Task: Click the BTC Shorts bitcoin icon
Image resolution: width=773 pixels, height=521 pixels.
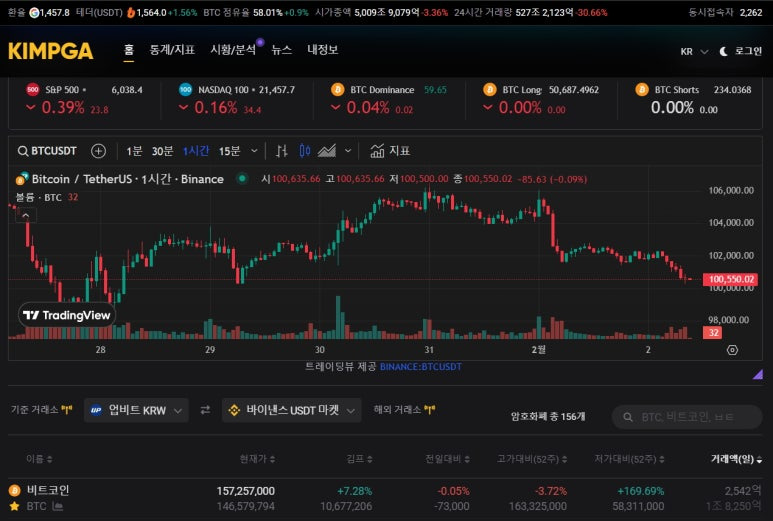Action: (x=642, y=90)
